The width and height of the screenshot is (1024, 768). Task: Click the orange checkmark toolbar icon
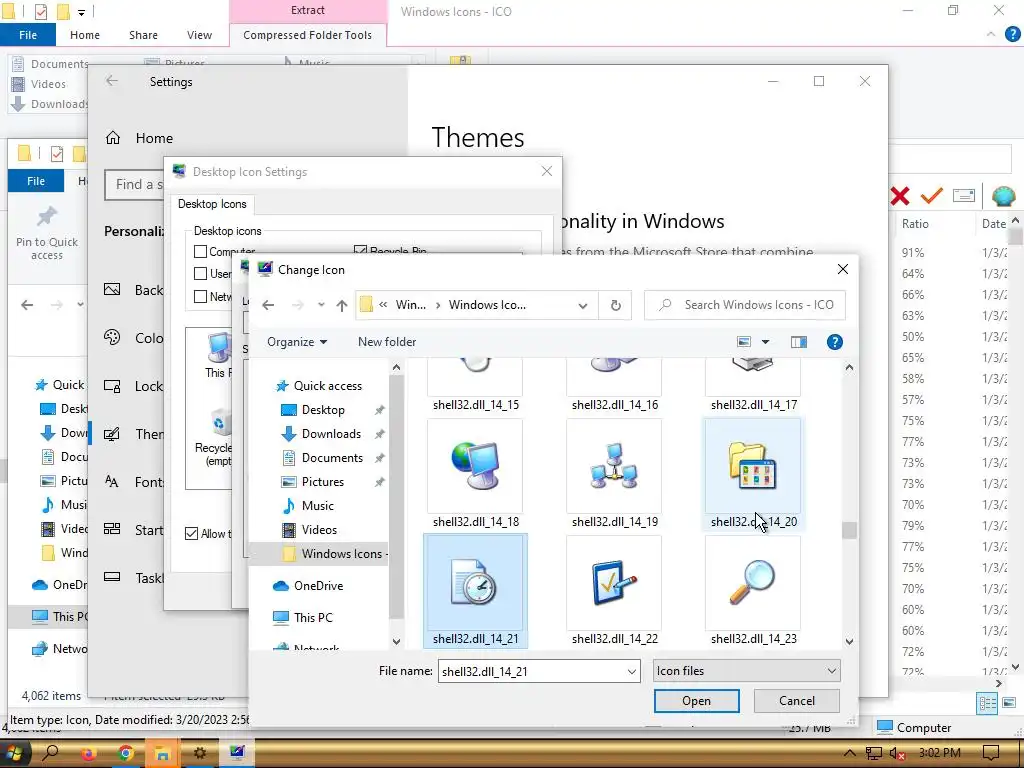pos(931,195)
